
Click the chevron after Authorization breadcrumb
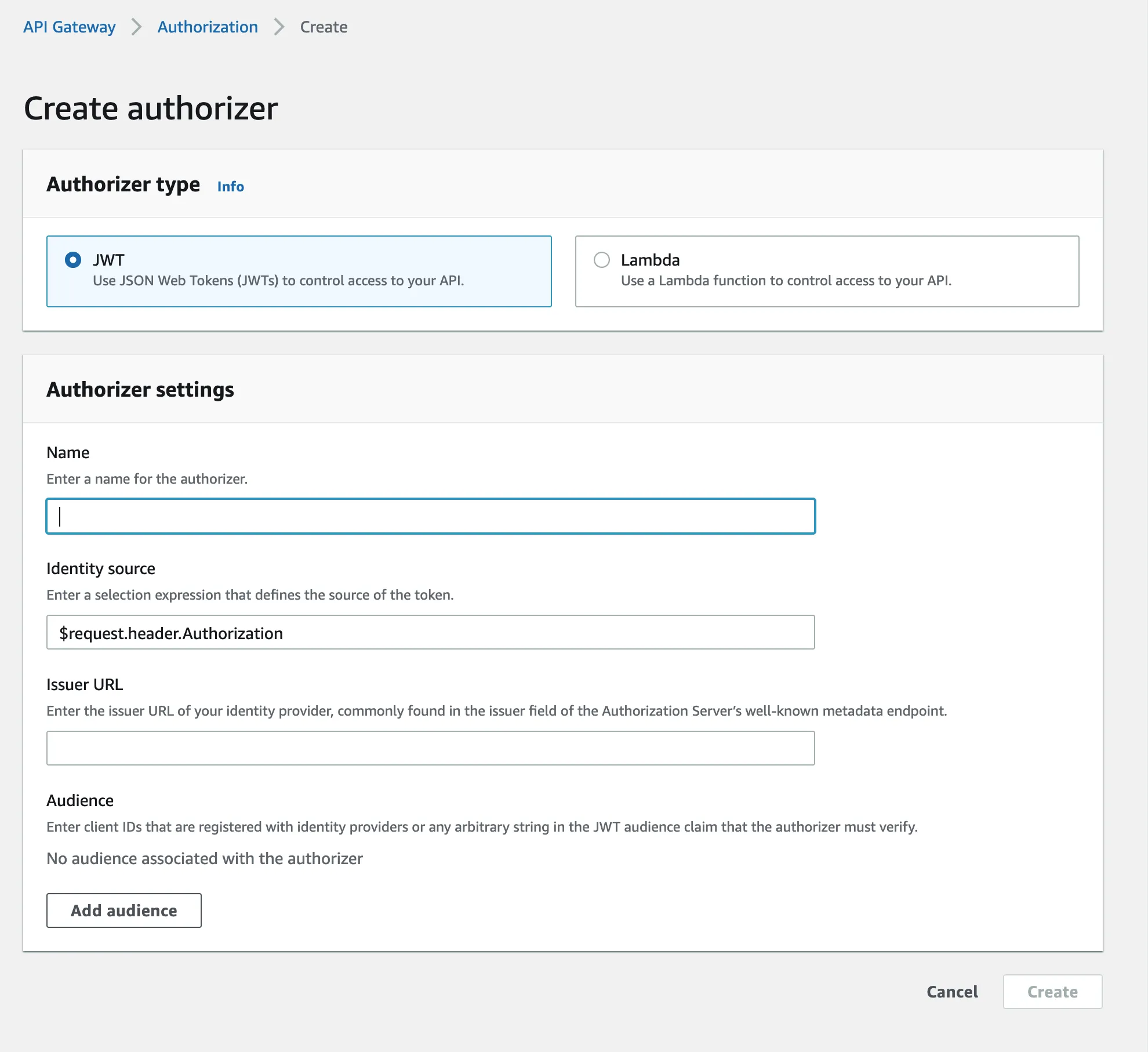(279, 27)
